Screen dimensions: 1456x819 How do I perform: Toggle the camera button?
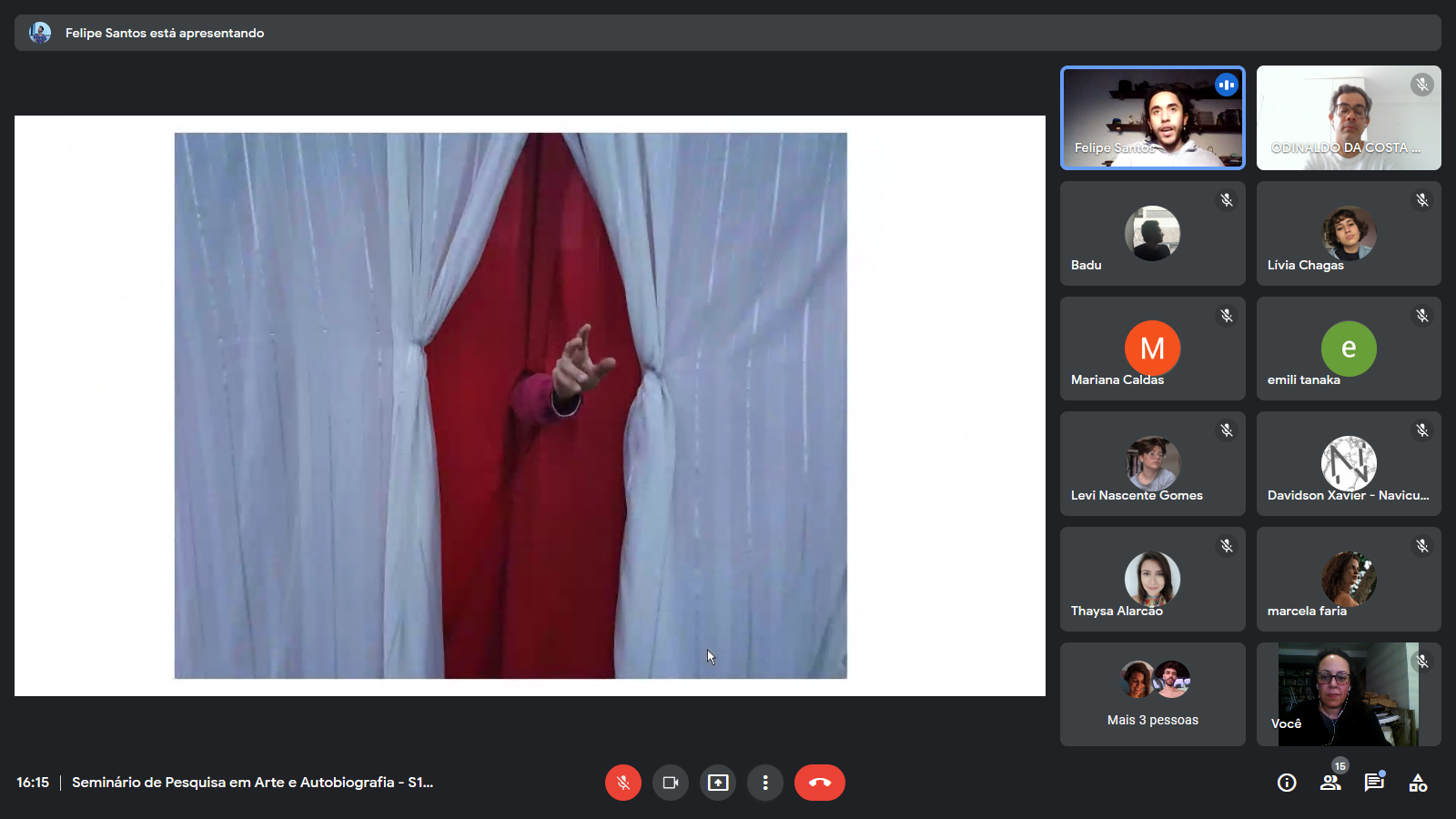(x=671, y=783)
